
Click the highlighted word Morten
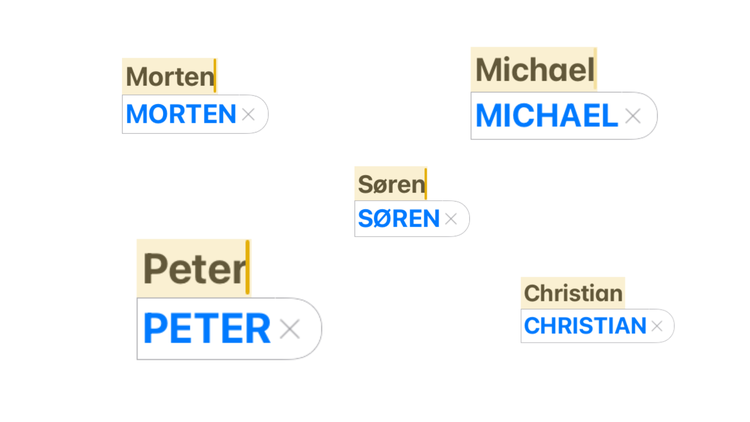(x=170, y=77)
